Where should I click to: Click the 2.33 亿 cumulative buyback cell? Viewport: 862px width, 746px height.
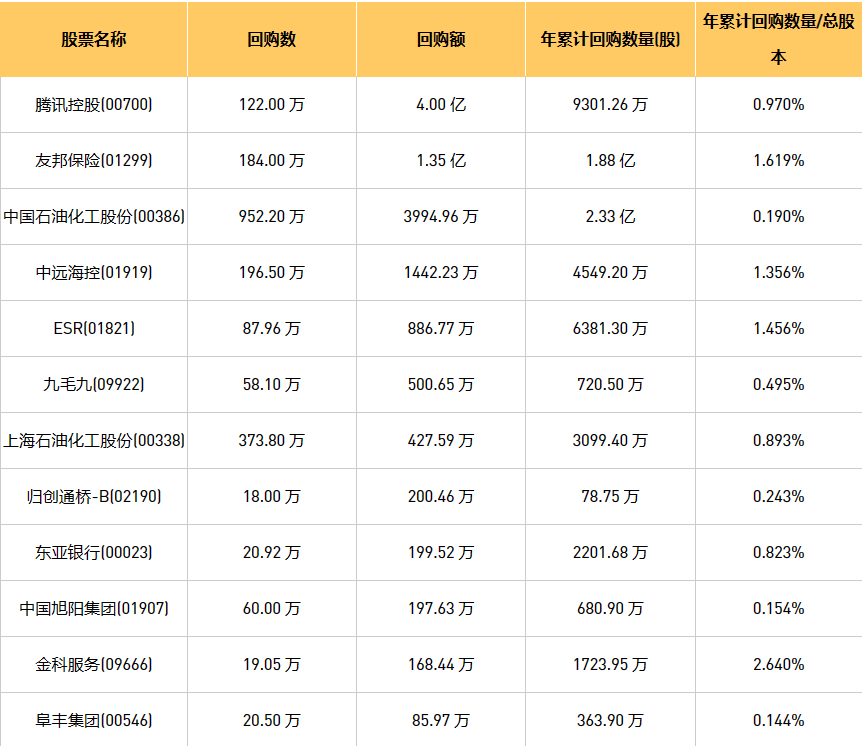click(x=610, y=217)
